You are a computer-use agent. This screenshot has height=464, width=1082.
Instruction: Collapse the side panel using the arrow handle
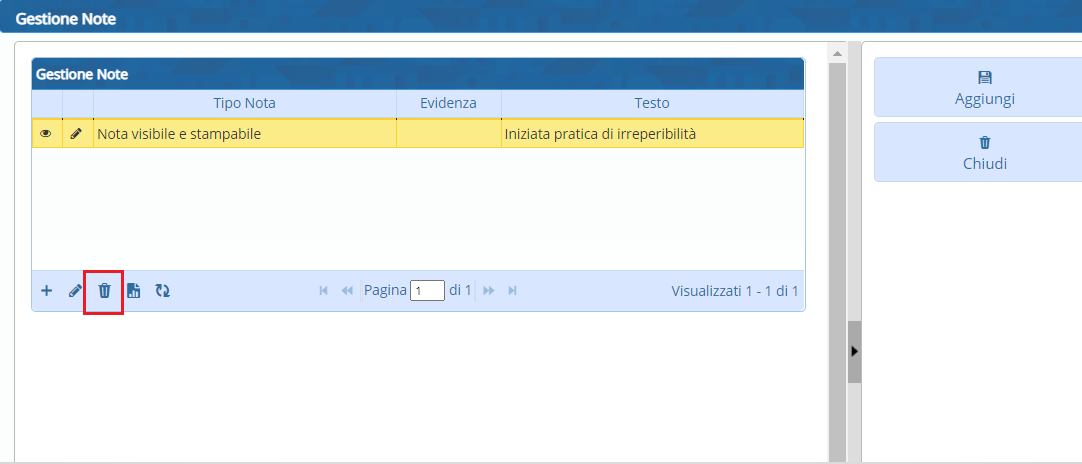pyautogui.click(x=854, y=352)
